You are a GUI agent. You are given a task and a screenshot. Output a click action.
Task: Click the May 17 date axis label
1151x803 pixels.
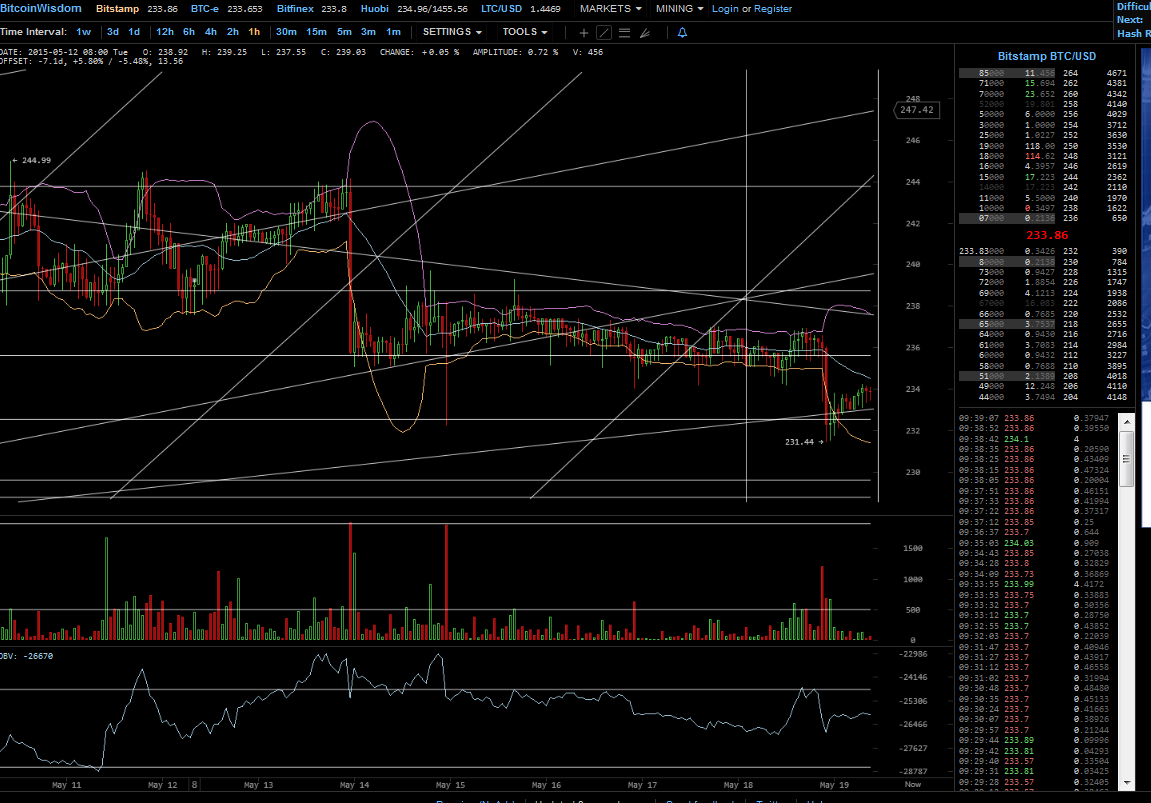tap(642, 785)
